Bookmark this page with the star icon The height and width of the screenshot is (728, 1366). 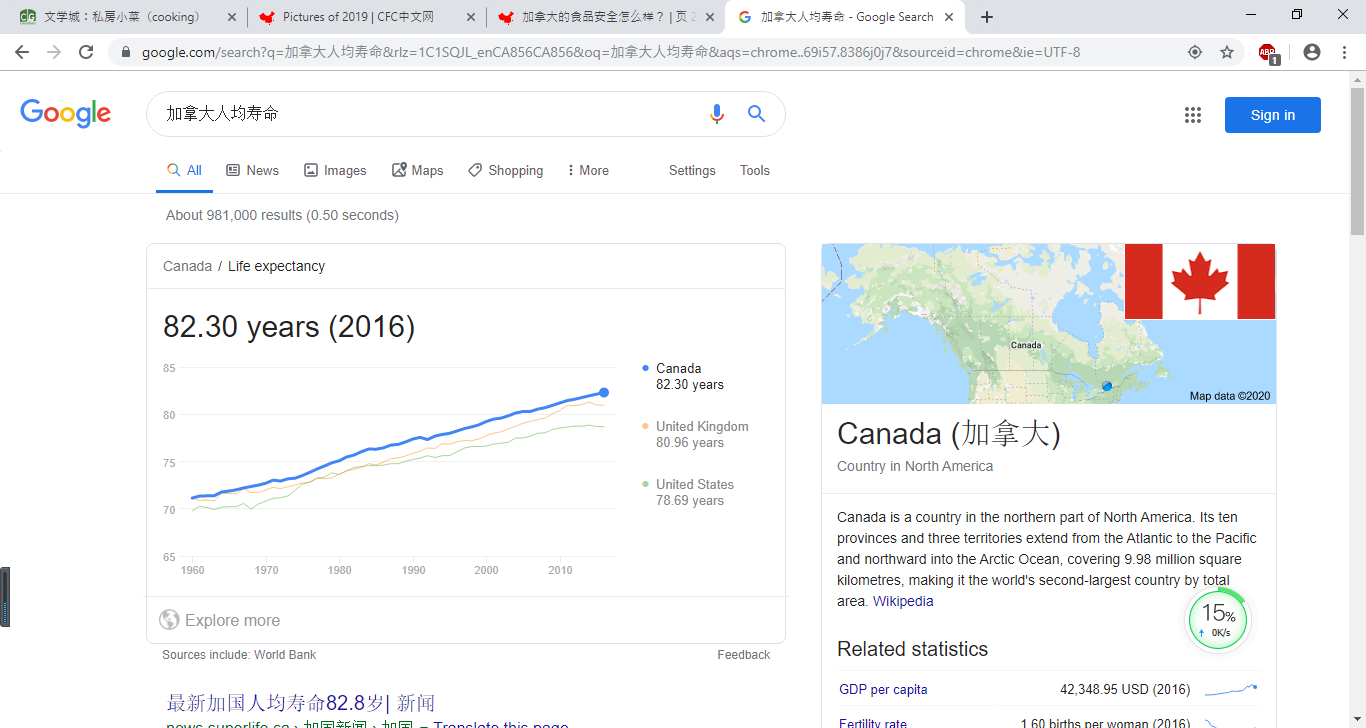click(x=1227, y=52)
